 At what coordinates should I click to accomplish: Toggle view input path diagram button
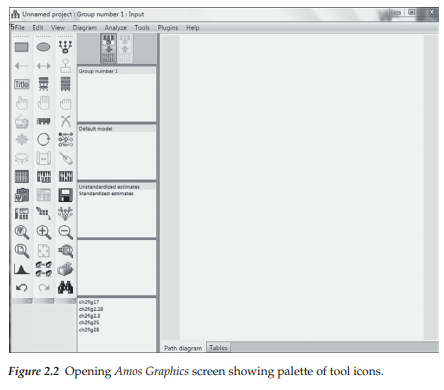[108, 49]
